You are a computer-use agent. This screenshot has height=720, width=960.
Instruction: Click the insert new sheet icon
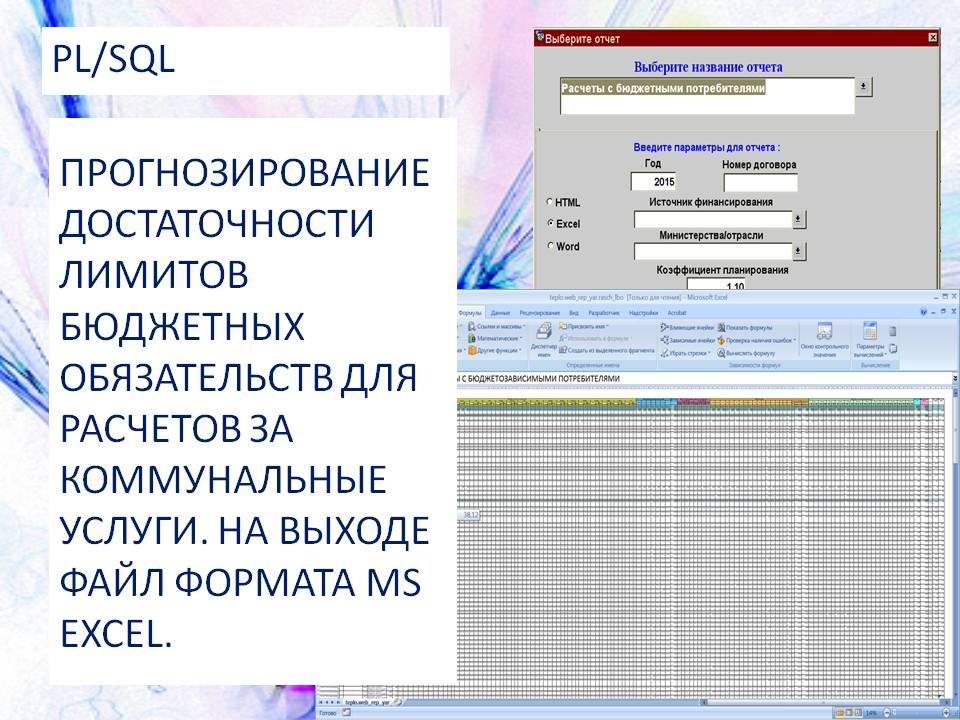[x=397, y=702]
